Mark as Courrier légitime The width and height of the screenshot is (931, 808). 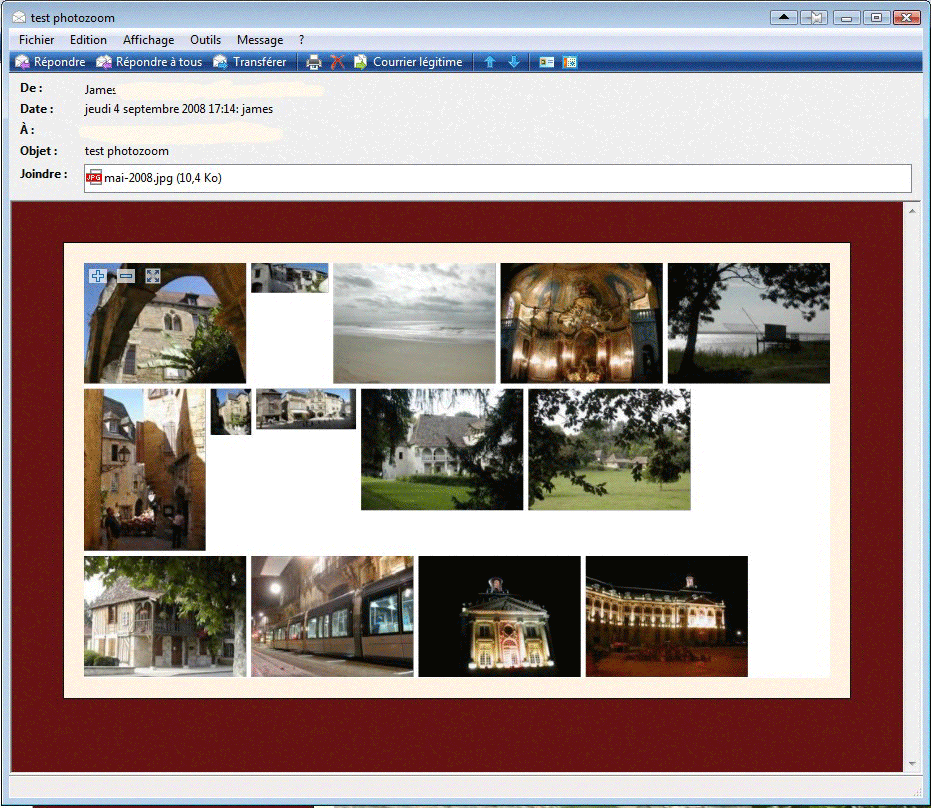[408, 62]
